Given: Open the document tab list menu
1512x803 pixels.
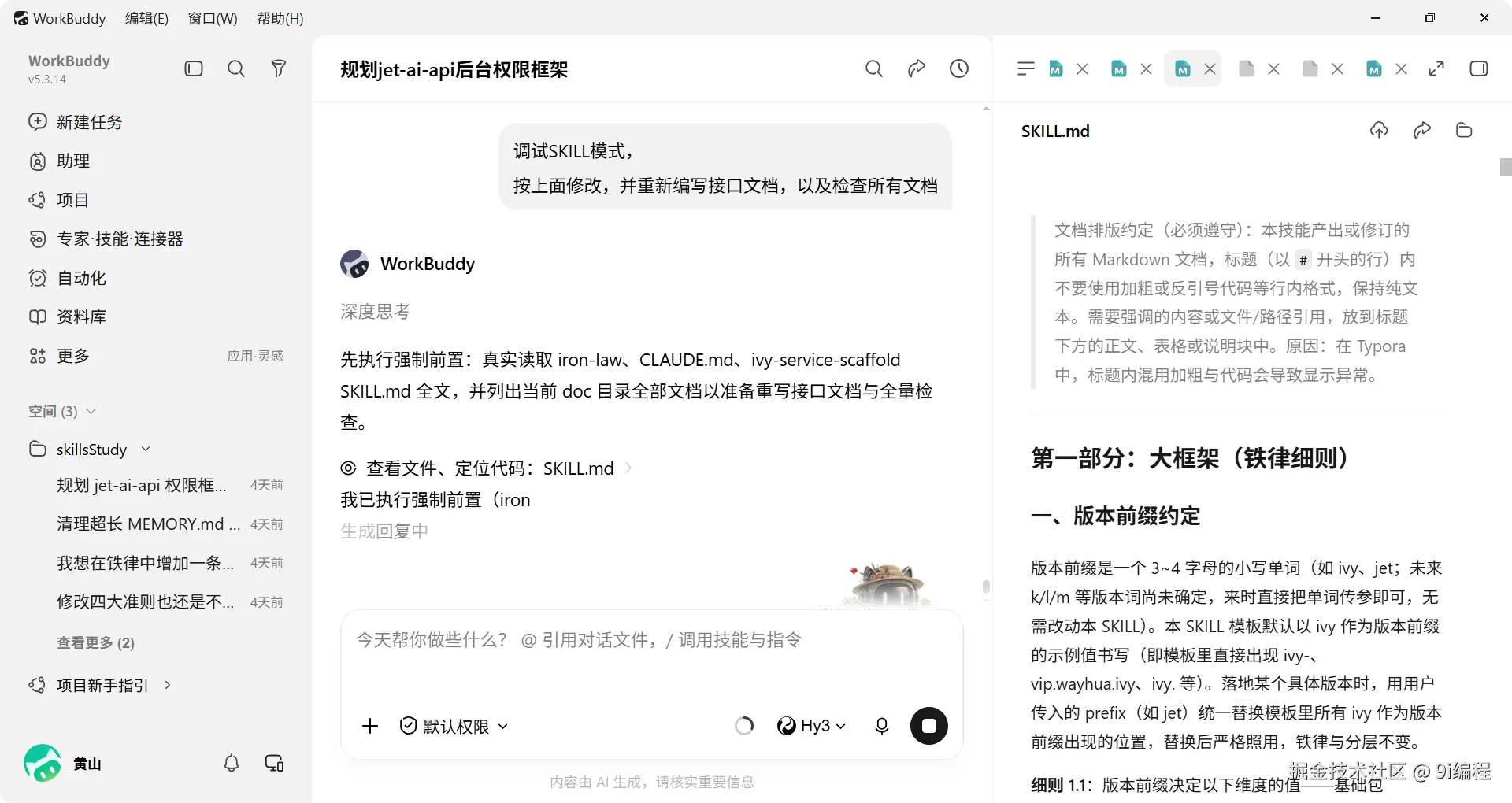Looking at the screenshot, I should tap(1025, 68).
